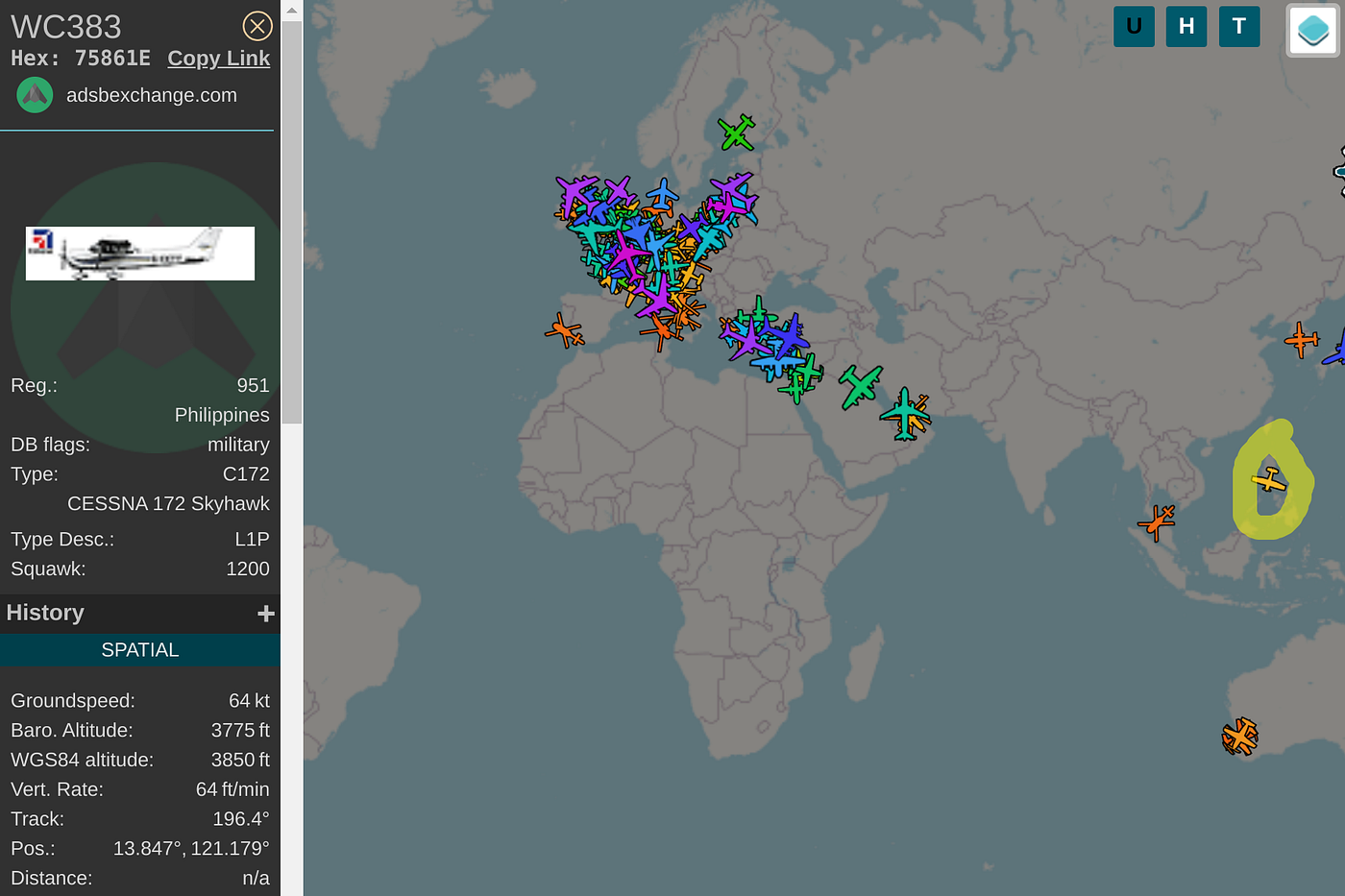1345x896 pixels.
Task: Select the green aircraft over Iraq area
Action: (860, 387)
